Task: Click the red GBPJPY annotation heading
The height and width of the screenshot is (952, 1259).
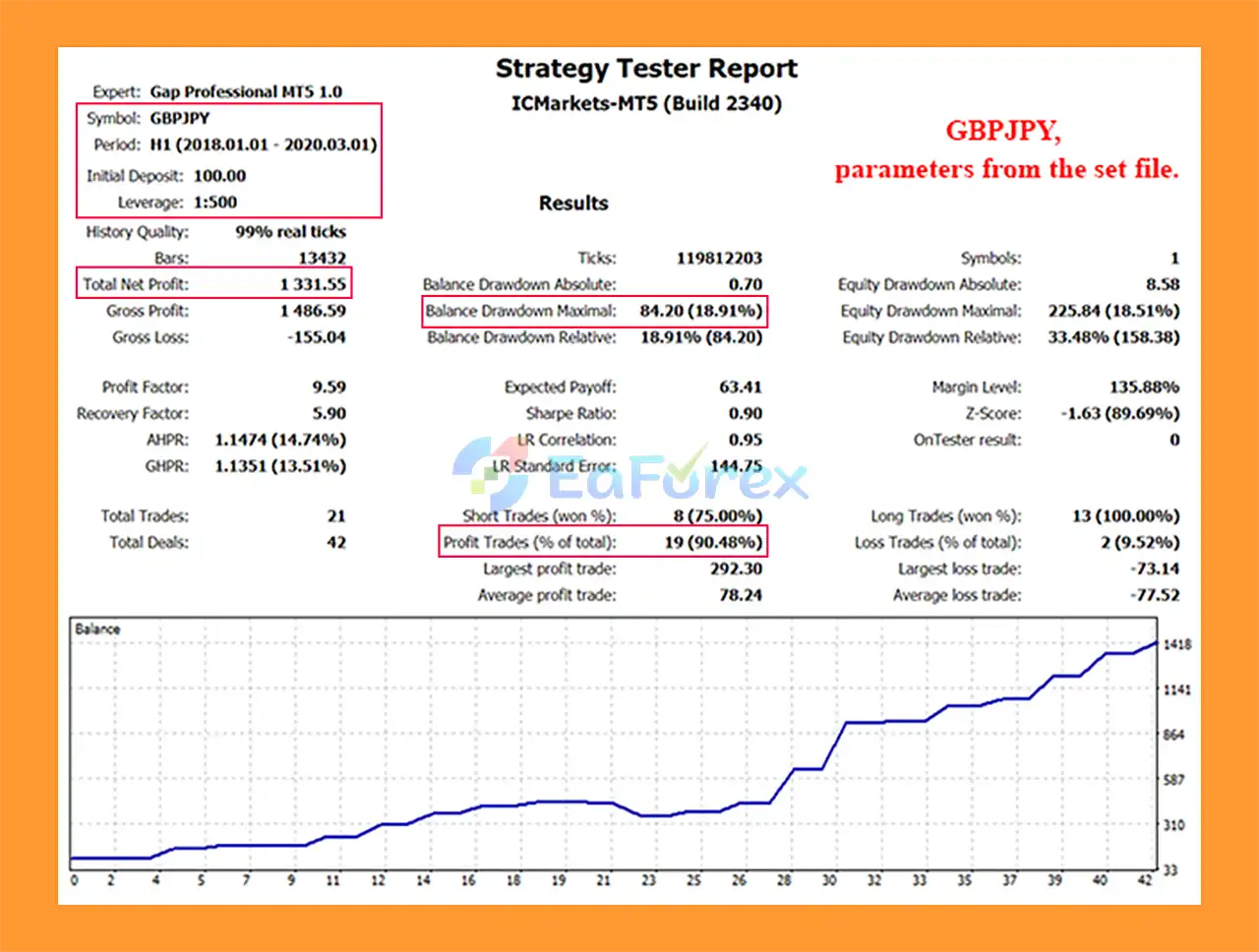Action: [x=1002, y=131]
